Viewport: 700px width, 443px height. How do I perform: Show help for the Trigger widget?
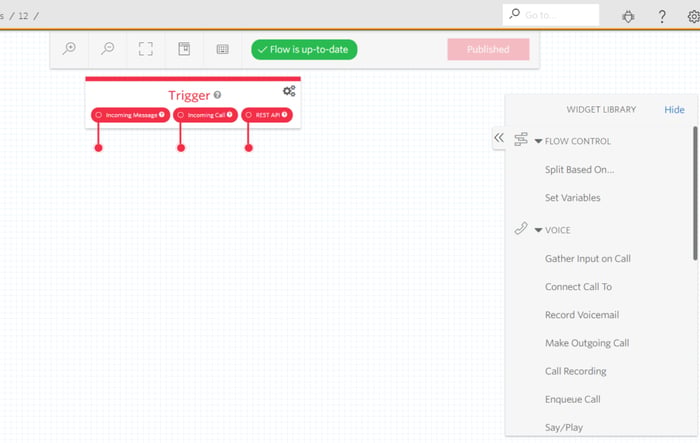pos(217,95)
